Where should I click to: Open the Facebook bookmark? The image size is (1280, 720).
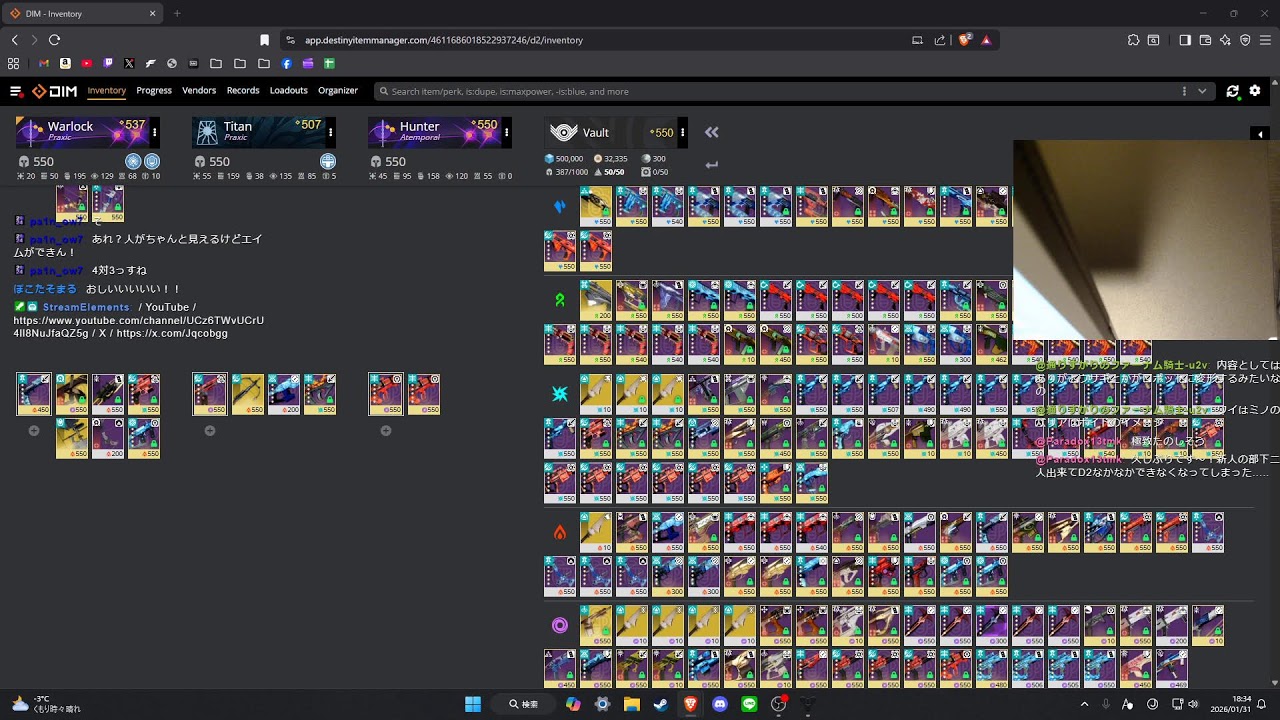click(286, 63)
